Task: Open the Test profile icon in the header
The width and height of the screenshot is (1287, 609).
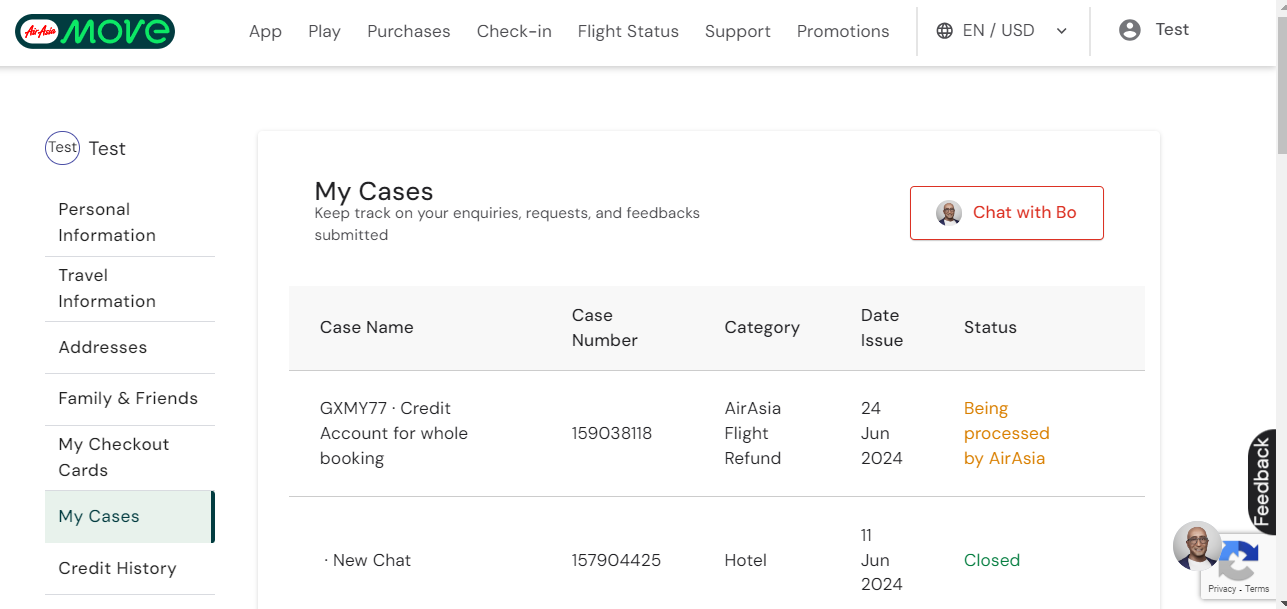Action: click(x=1128, y=30)
